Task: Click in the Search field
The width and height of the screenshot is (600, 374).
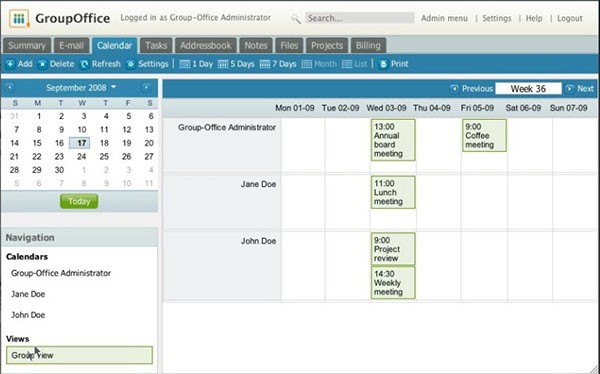Action: [x=360, y=18]
